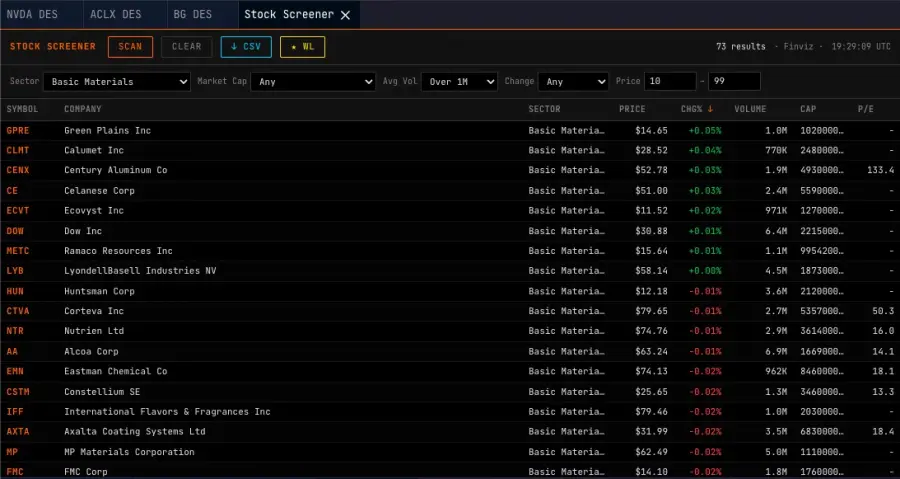900x479 pixels.
Task: Open the GPRE ticker symbol
Action: [18, 131]
